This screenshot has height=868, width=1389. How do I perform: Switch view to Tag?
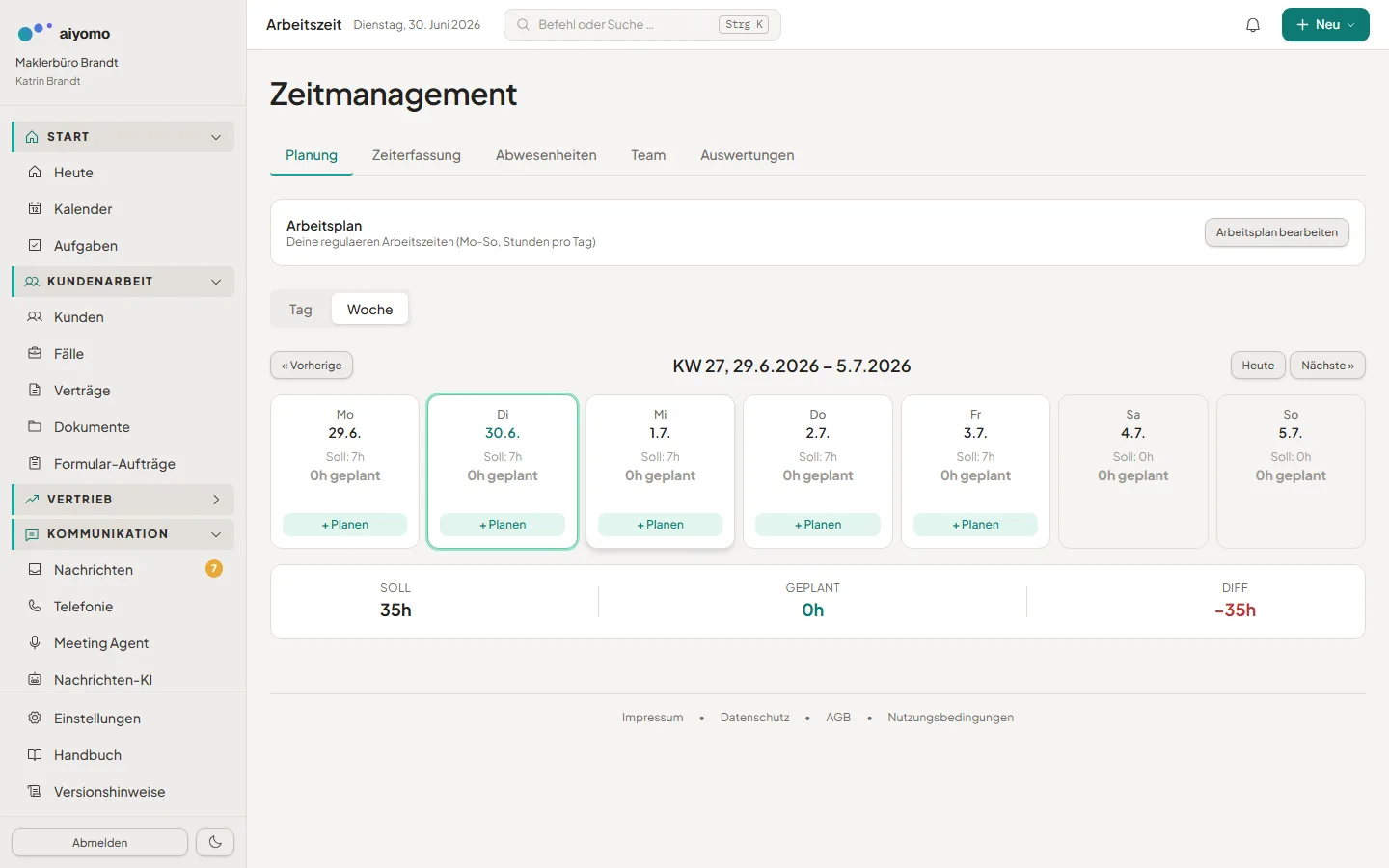click(301, 310)
